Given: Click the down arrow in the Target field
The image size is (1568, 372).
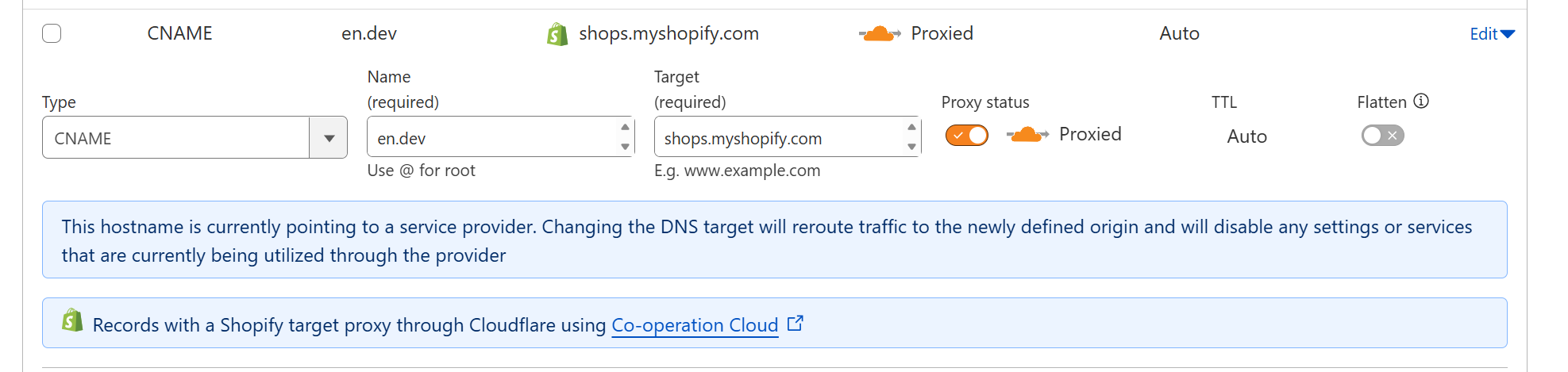Looking at the screenshot, I should 911,147.
